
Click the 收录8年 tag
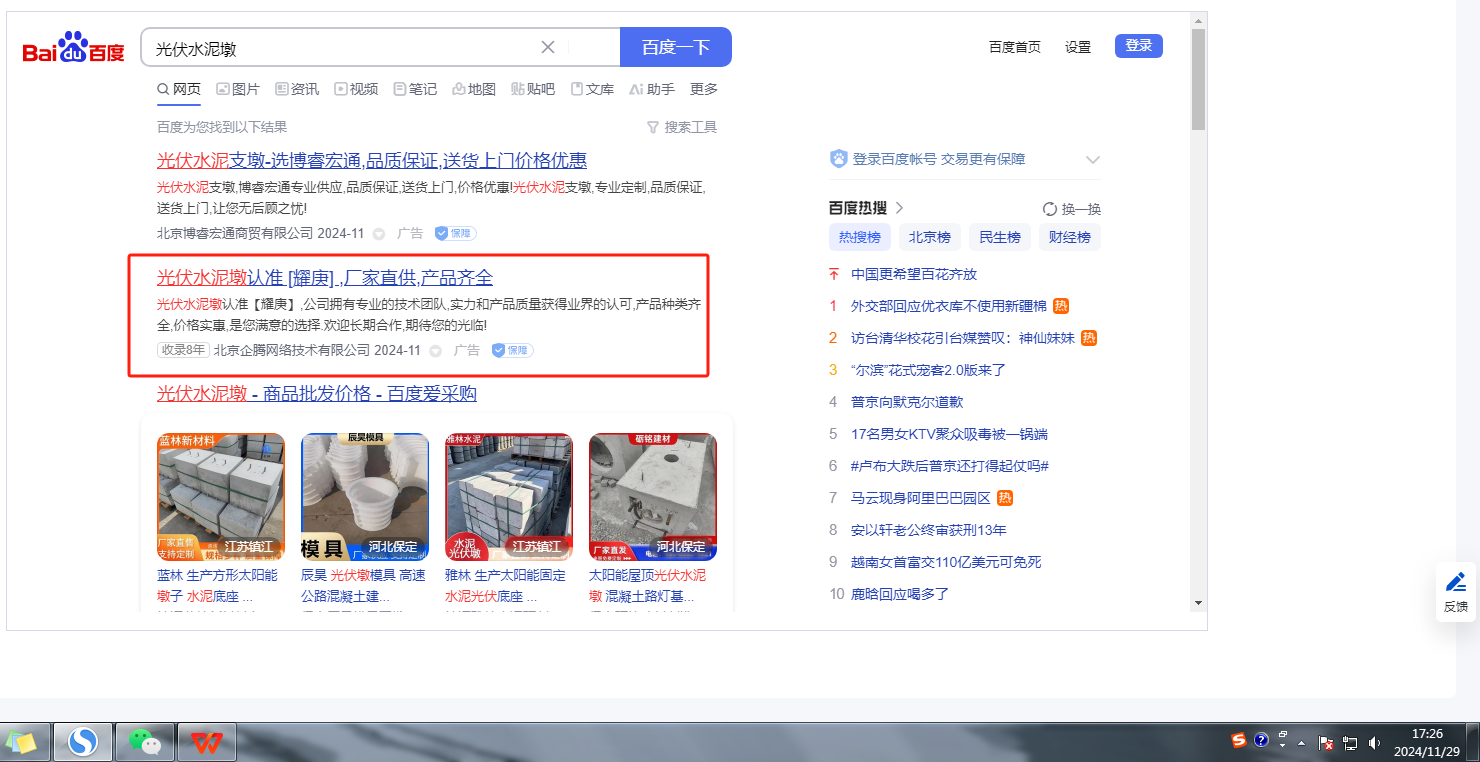183,350
